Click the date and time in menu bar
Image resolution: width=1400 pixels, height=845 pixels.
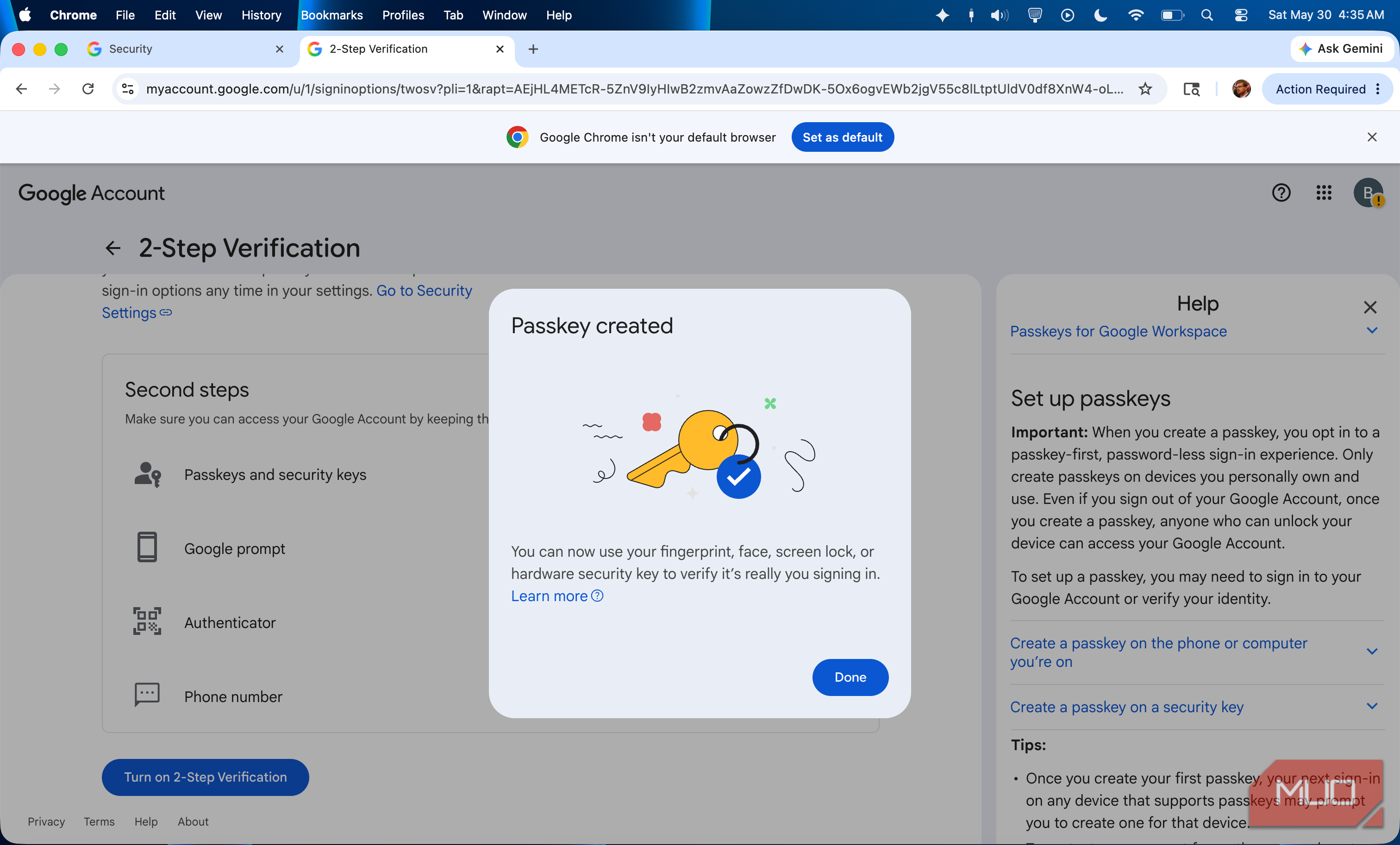[1326, 15]
